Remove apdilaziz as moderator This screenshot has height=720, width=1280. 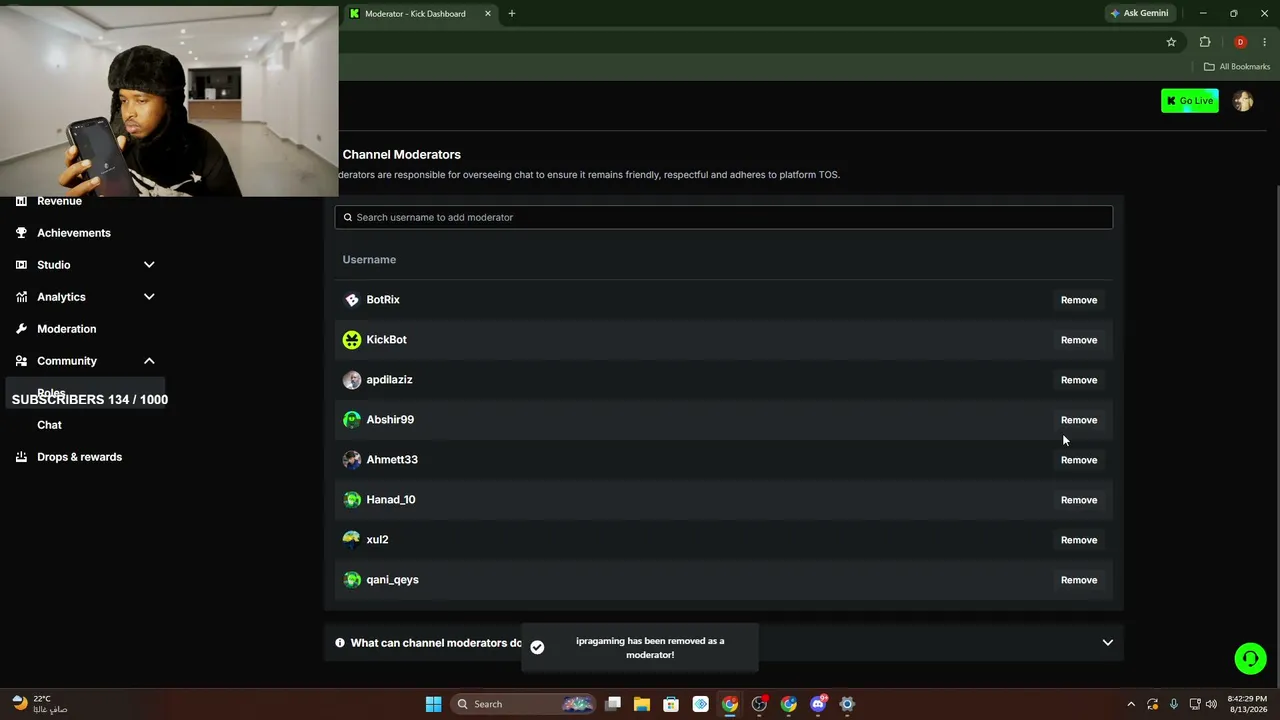[1079, 380]
